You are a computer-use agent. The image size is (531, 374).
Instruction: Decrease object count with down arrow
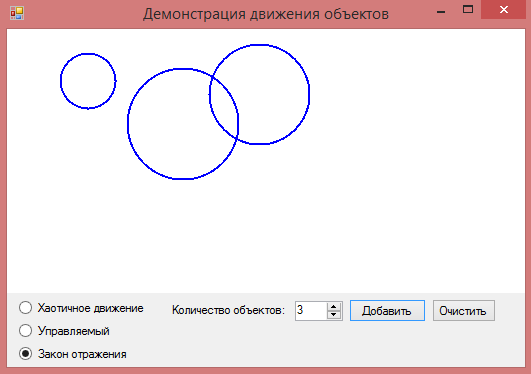(334, 314)
